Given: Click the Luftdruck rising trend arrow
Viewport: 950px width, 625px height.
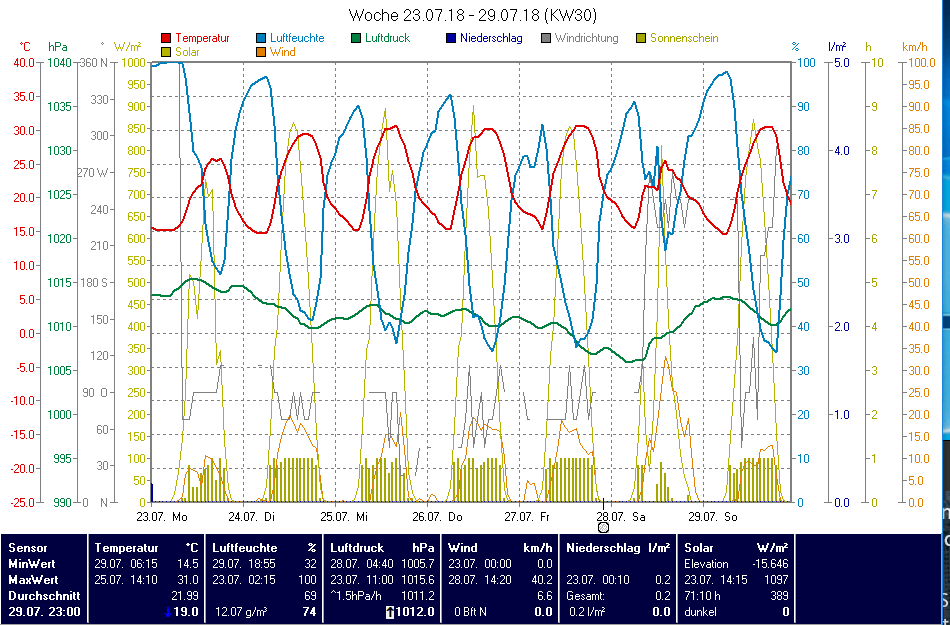Looking at the screenshot, I should coord(389,611).
